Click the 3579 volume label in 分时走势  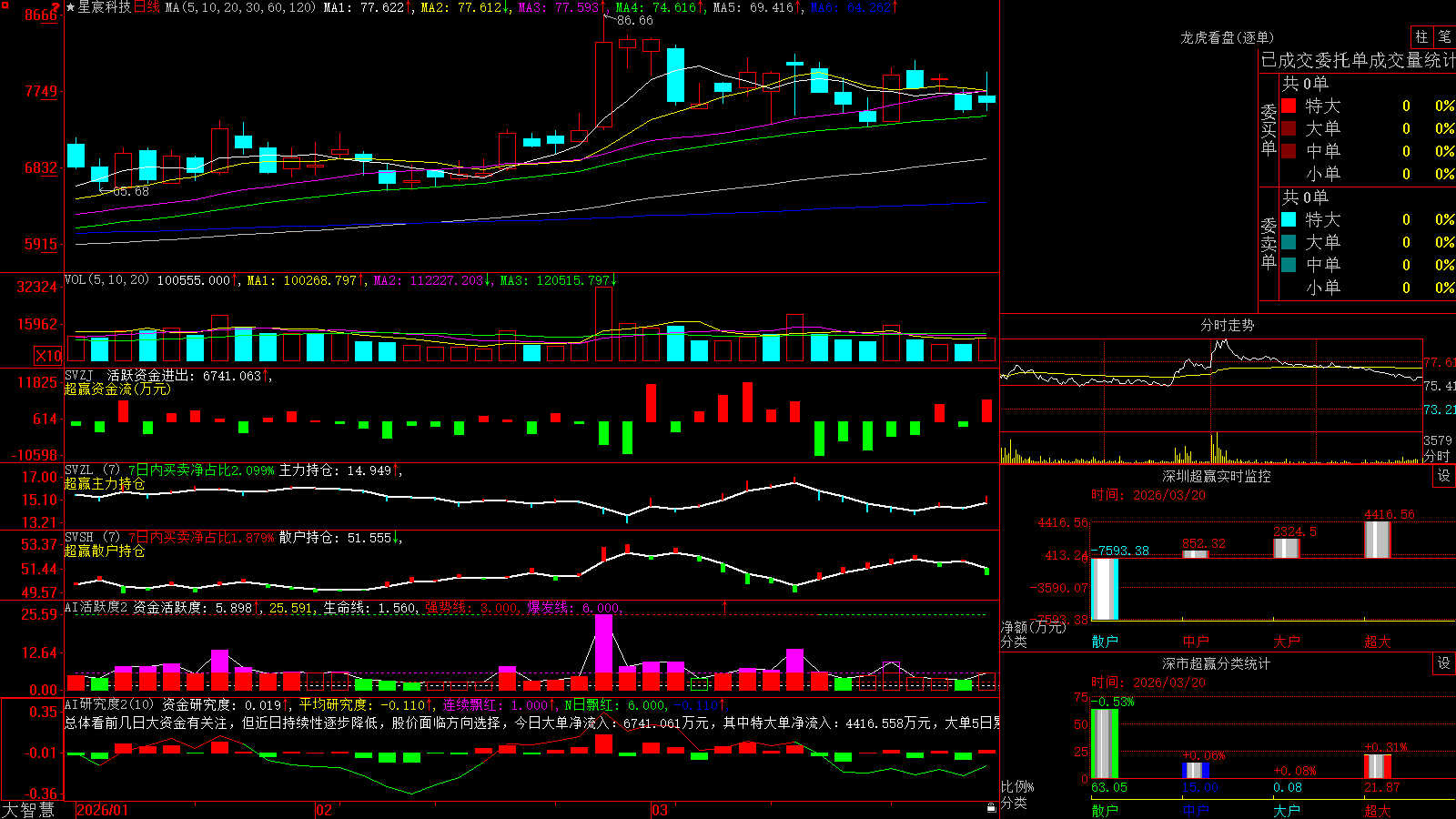1438,440
